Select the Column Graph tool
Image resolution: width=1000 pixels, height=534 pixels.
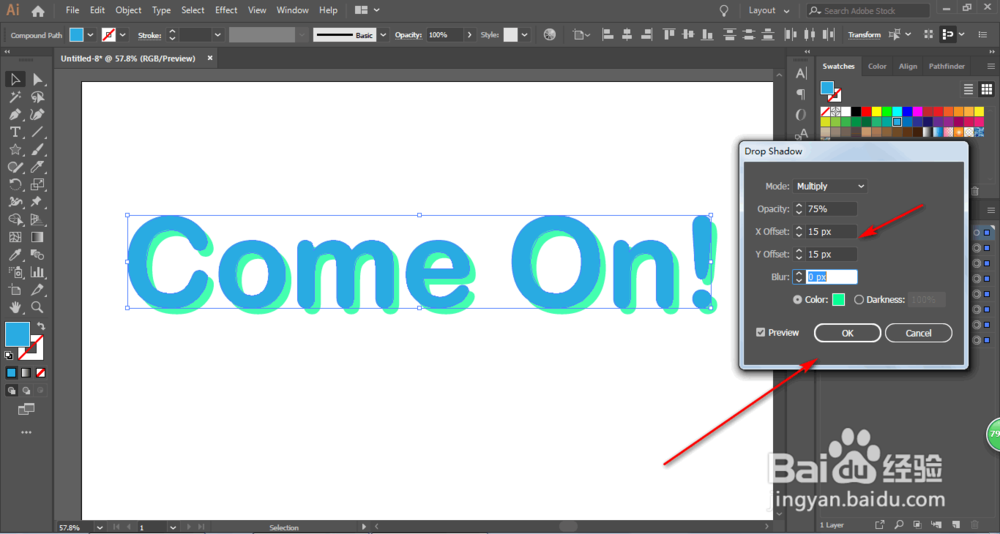pos(38,272)
